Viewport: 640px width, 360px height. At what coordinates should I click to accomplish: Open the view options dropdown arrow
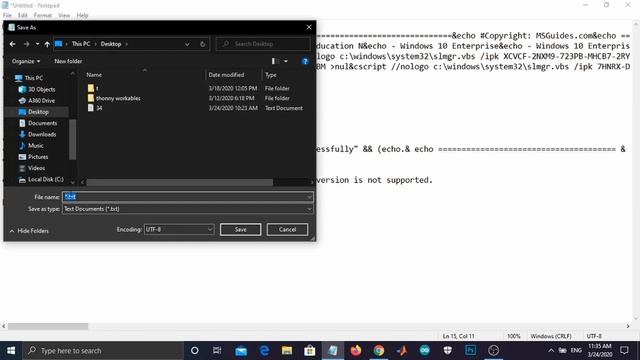[286, 61]
